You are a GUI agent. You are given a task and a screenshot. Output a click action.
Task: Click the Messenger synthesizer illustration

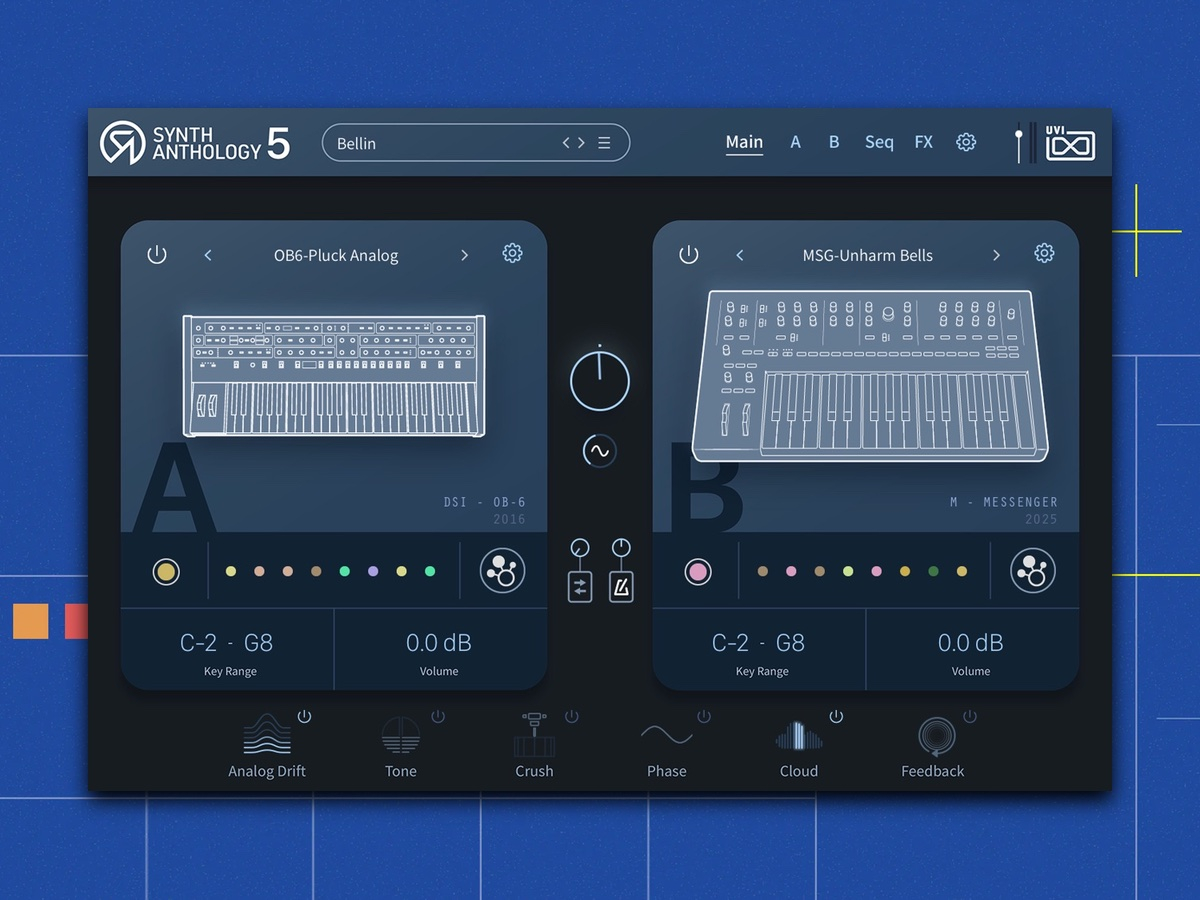tap(870, 376)
